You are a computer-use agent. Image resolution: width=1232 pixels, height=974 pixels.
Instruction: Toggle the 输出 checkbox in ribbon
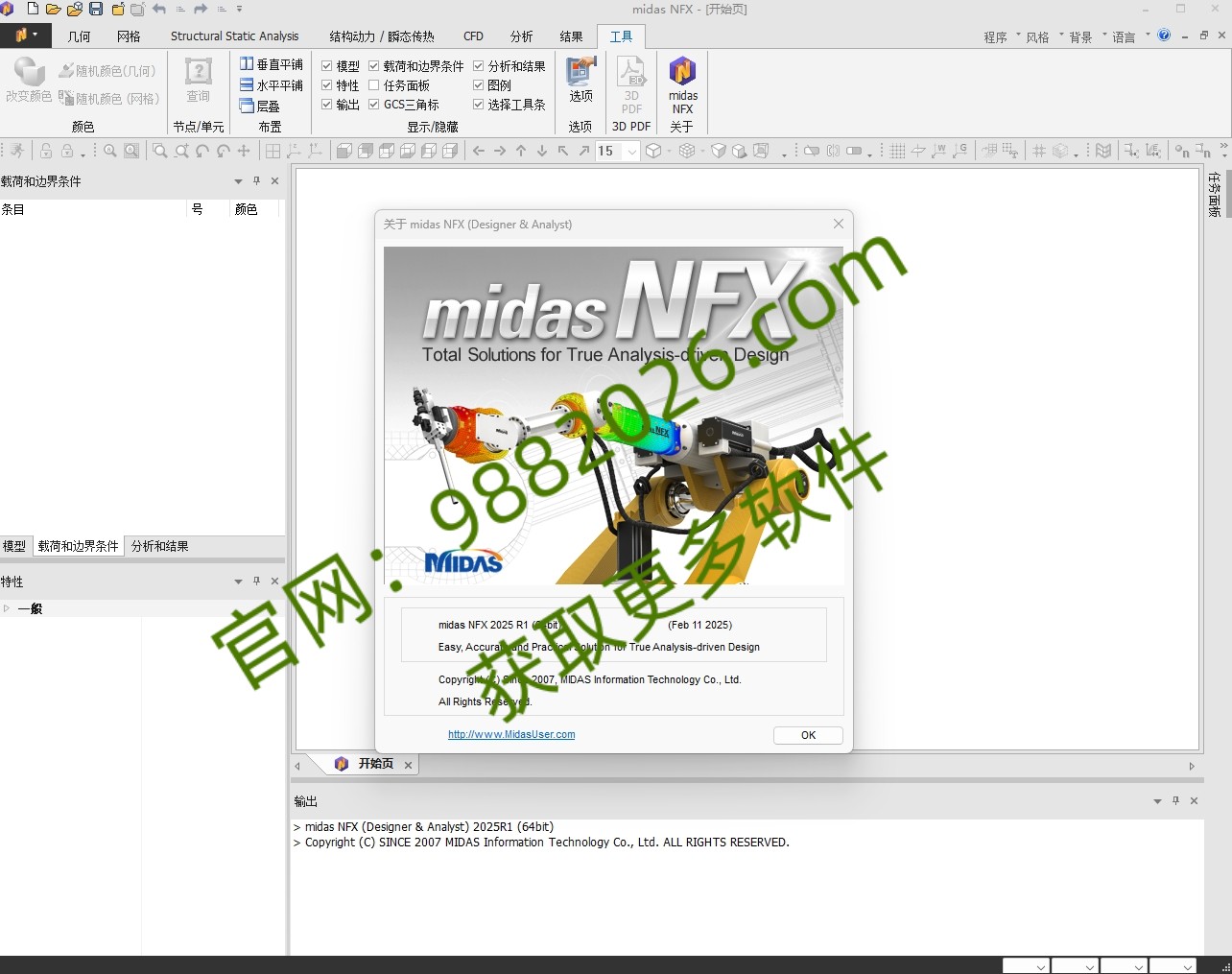(x=326, y=104)
